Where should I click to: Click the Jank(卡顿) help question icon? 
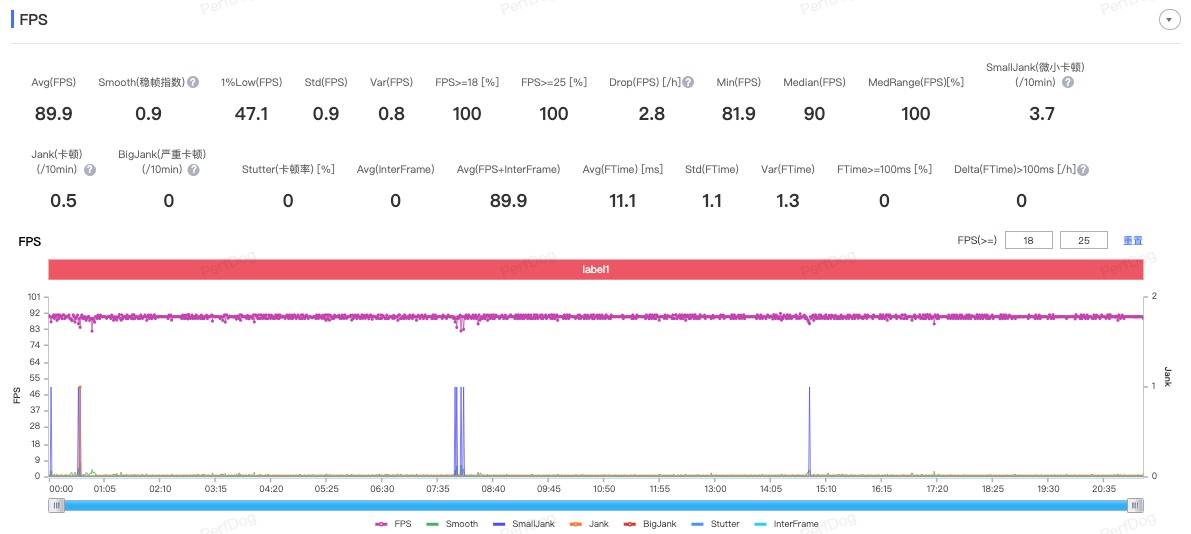pos(90,170)
